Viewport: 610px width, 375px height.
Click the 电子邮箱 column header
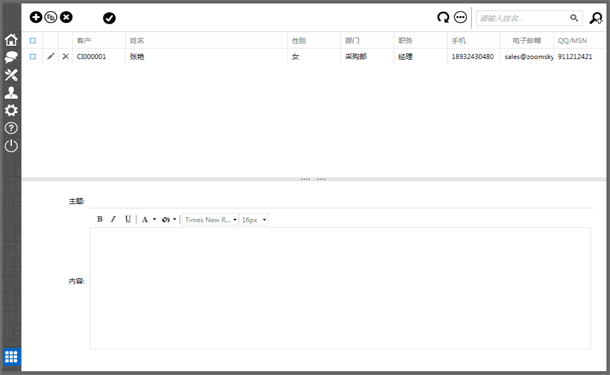(527, 40)
